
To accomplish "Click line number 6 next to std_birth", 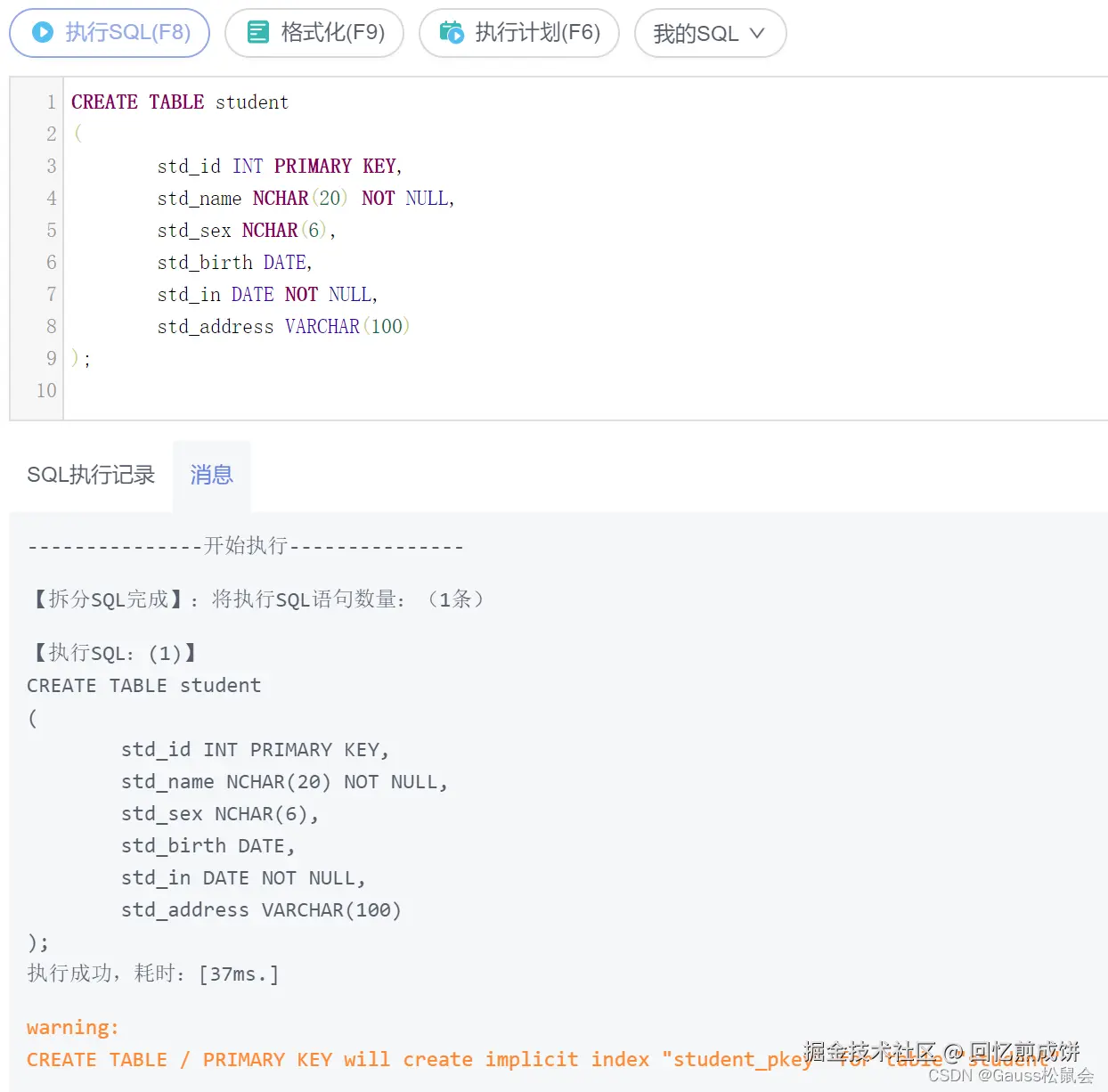I will pyautogui.click(x=50, y=262).
